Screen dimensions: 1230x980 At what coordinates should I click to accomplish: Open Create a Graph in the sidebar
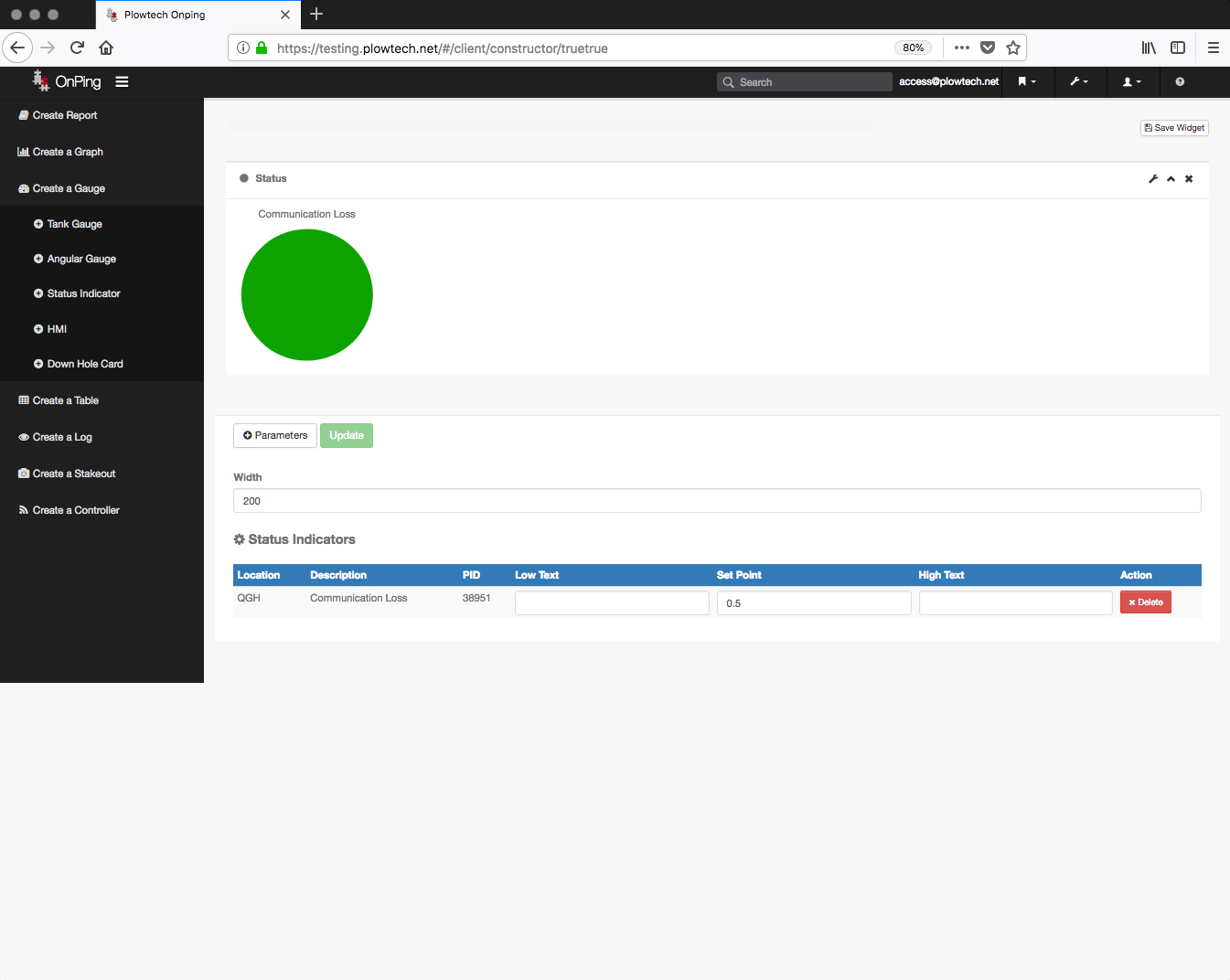[68, 152]
